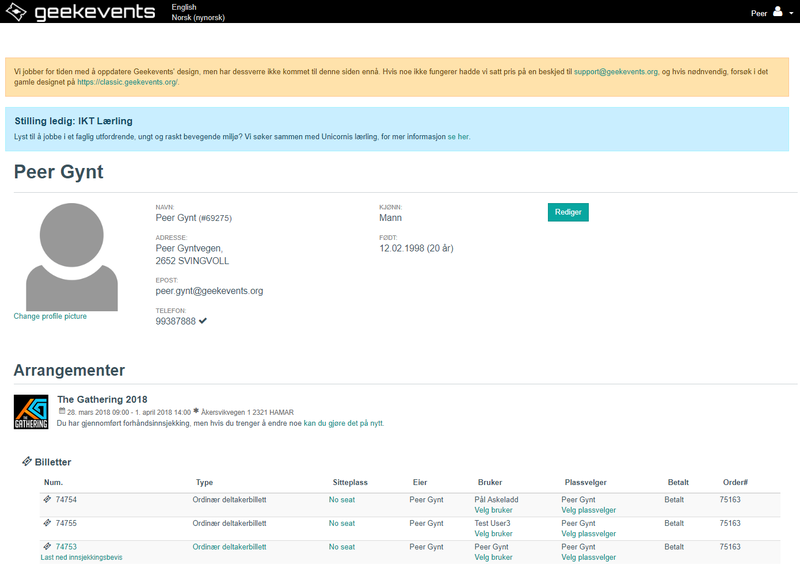The width and height of the screenshot is (800, 588).
Task: Click the location marker icon before Åkersvikvegen
Action: [196, 411]
